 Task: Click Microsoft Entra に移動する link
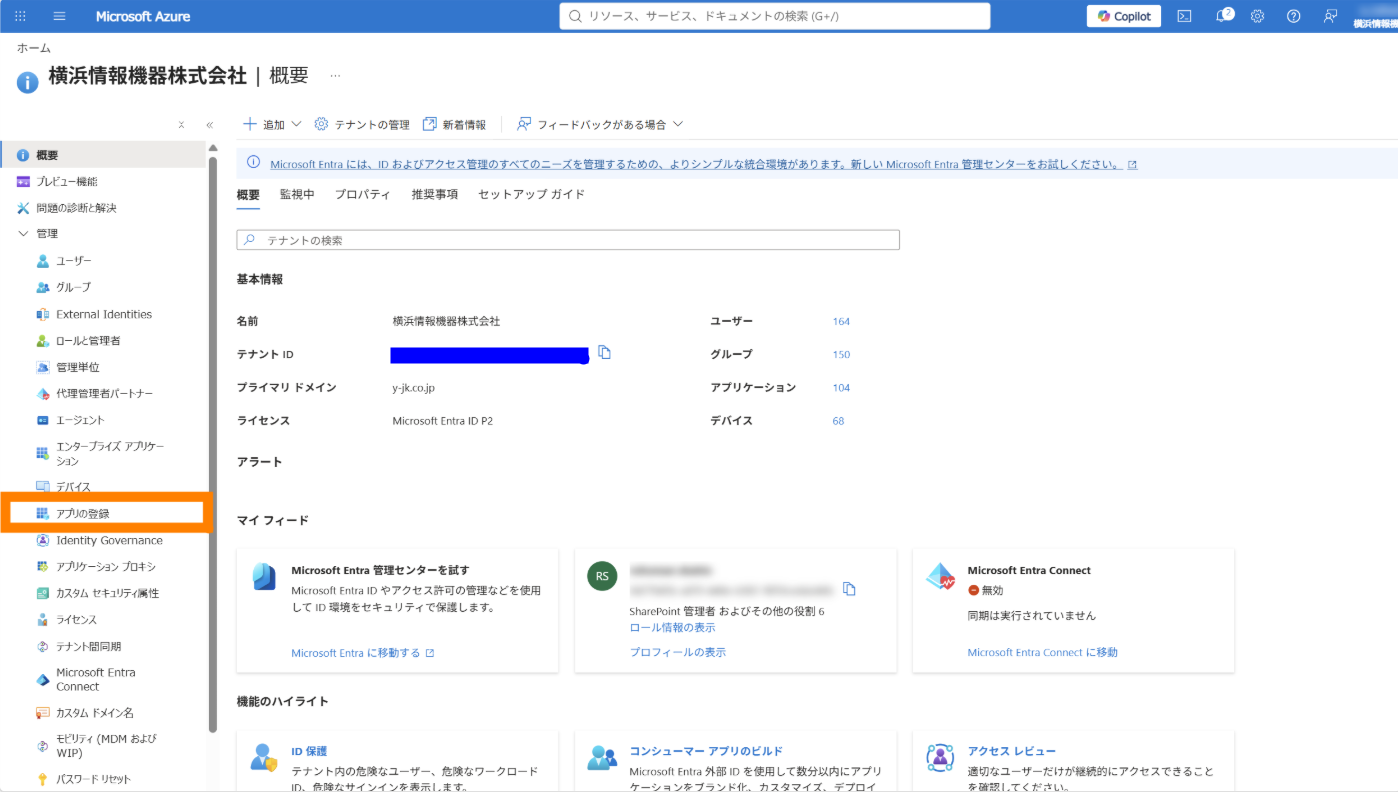(362, 653)
